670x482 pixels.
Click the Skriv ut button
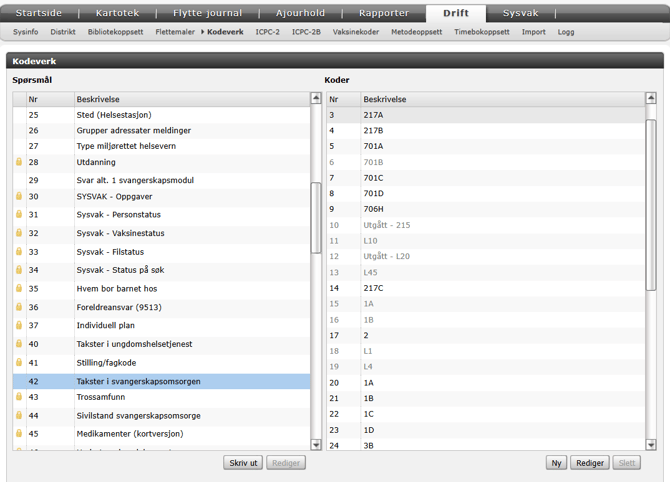point(244,463)
